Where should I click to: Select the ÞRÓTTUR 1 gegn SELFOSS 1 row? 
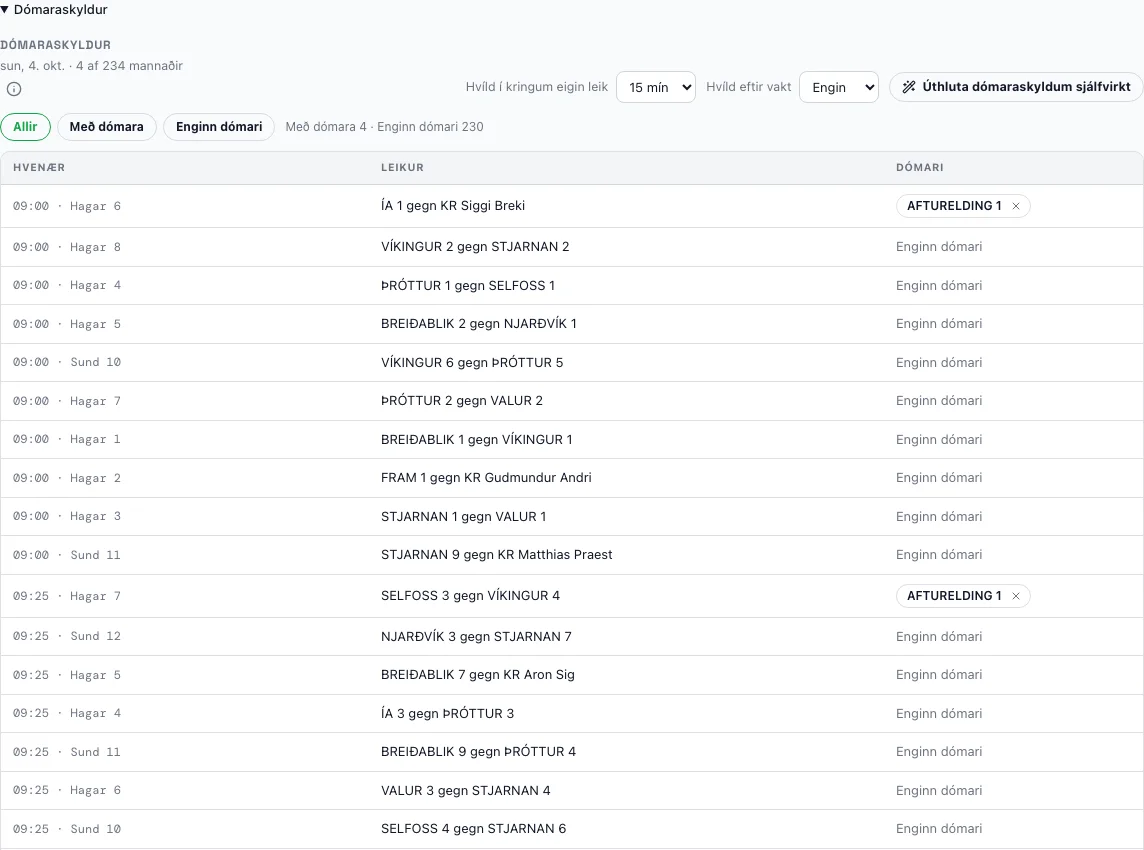click(x=572, y=285)
